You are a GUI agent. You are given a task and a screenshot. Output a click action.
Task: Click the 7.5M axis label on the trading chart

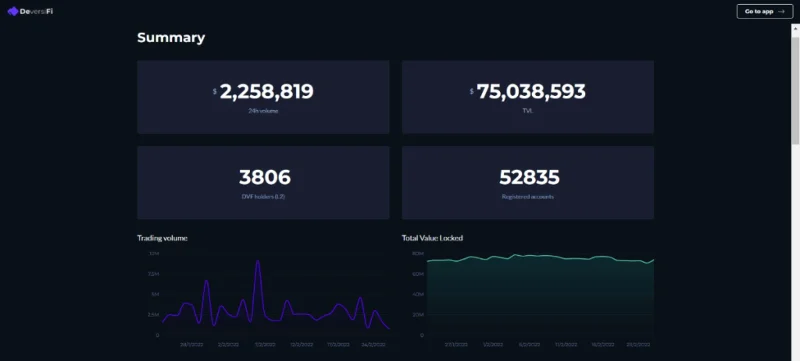[x=154, y=274]
